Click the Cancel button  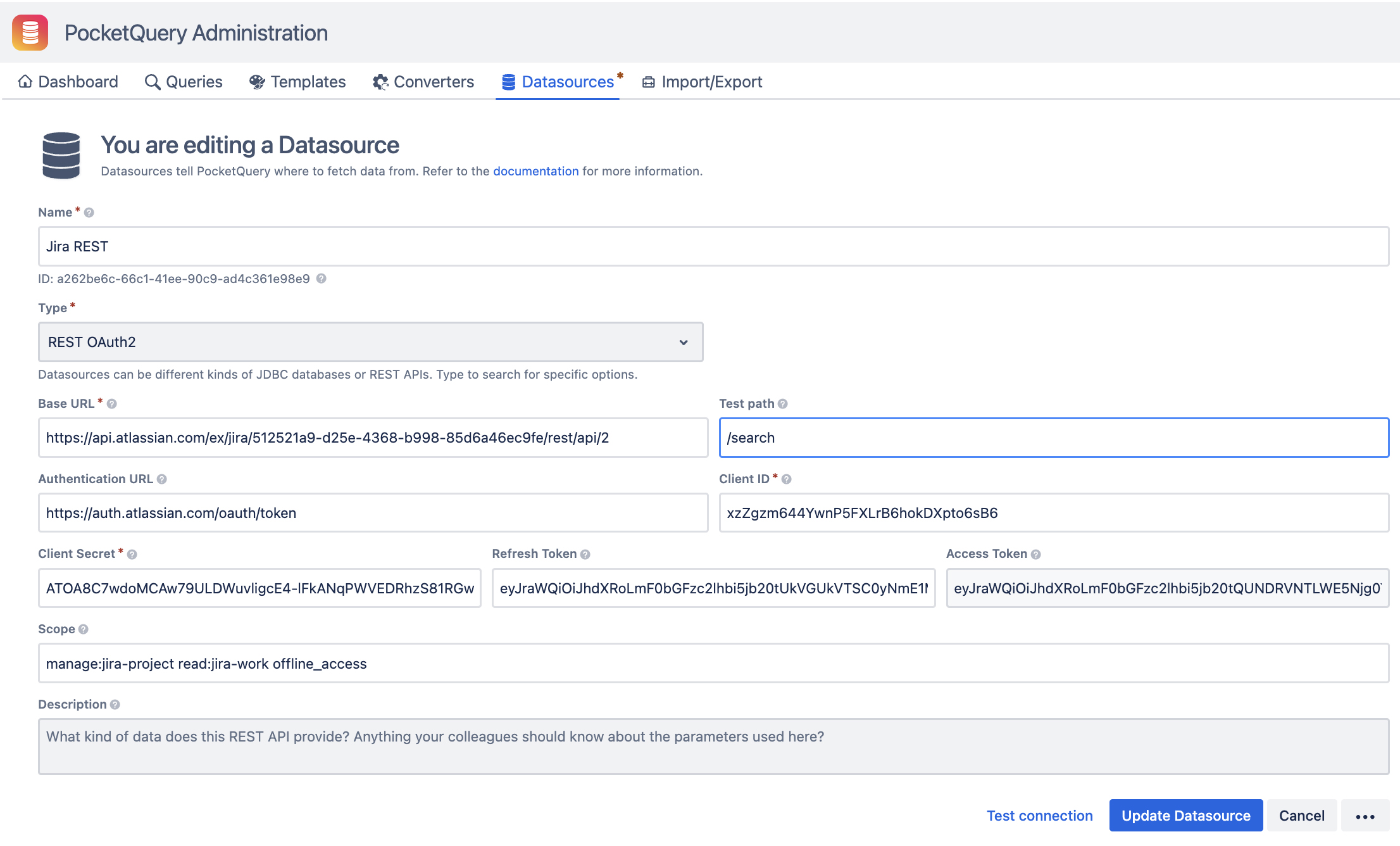pyautogui.click(x=1301, y=816)
